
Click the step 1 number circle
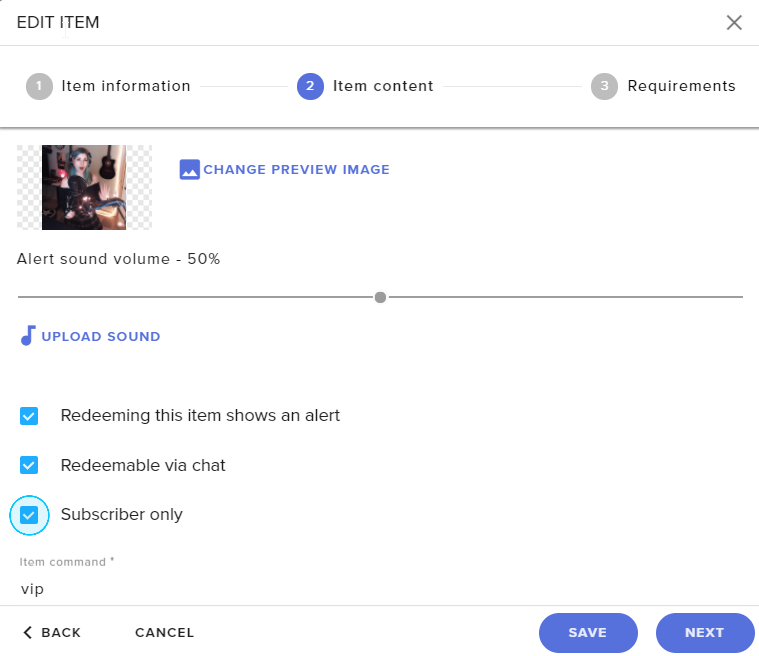39,86
